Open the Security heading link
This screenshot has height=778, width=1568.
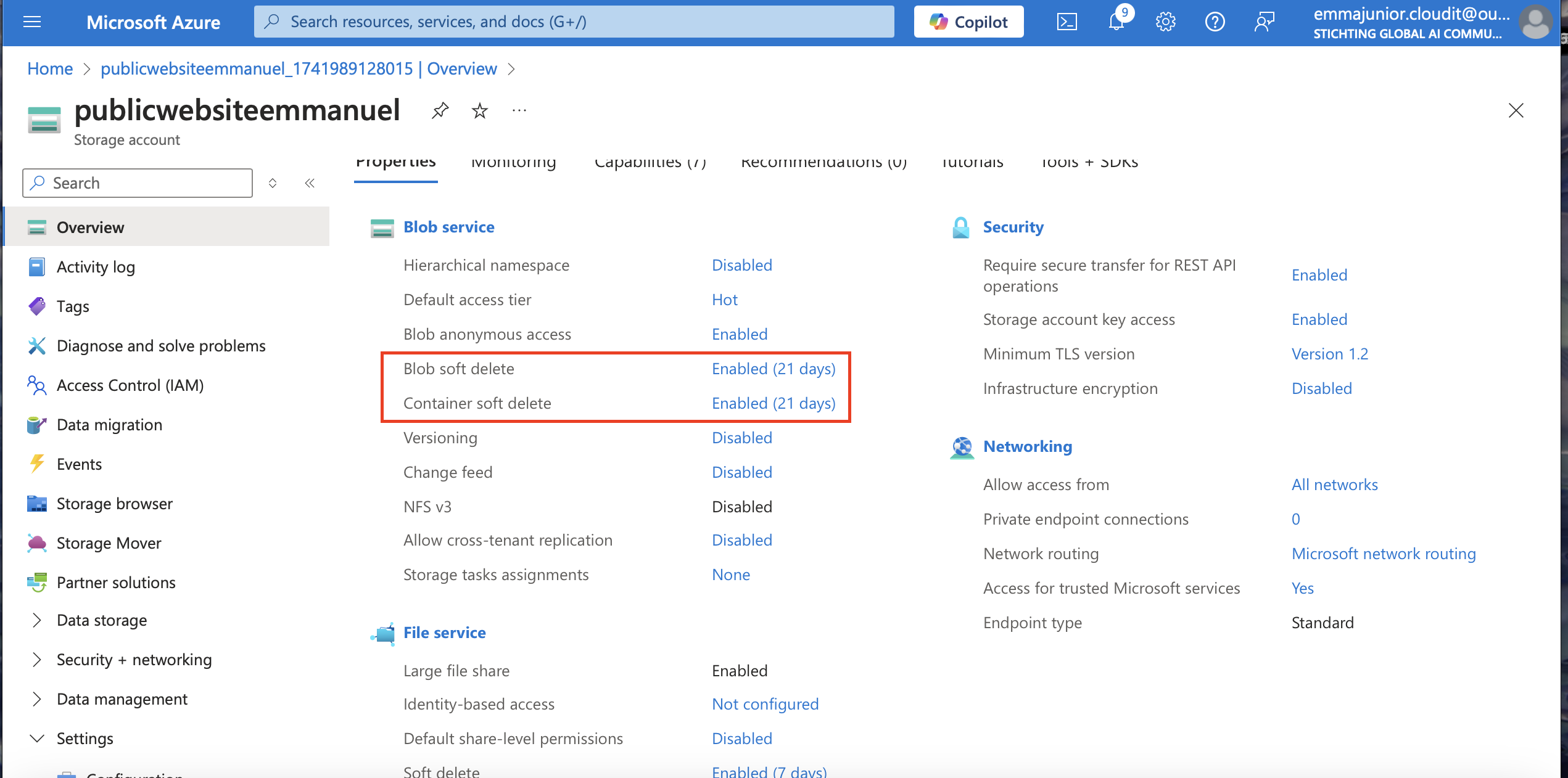point(1013,227)
